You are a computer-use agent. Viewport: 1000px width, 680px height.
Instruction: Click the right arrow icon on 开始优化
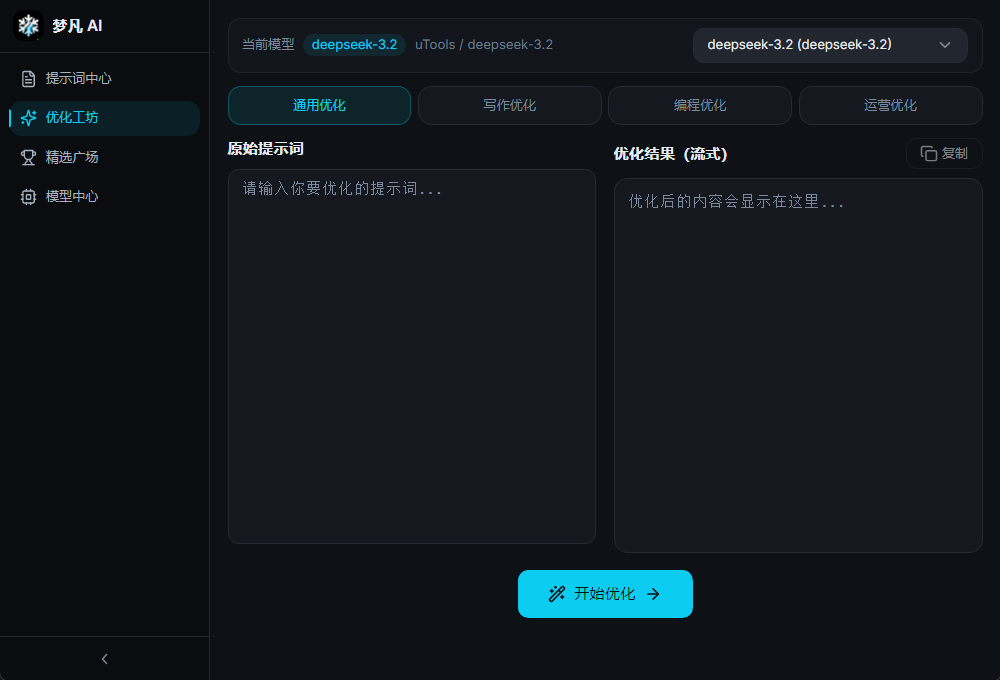click(653, 594)
